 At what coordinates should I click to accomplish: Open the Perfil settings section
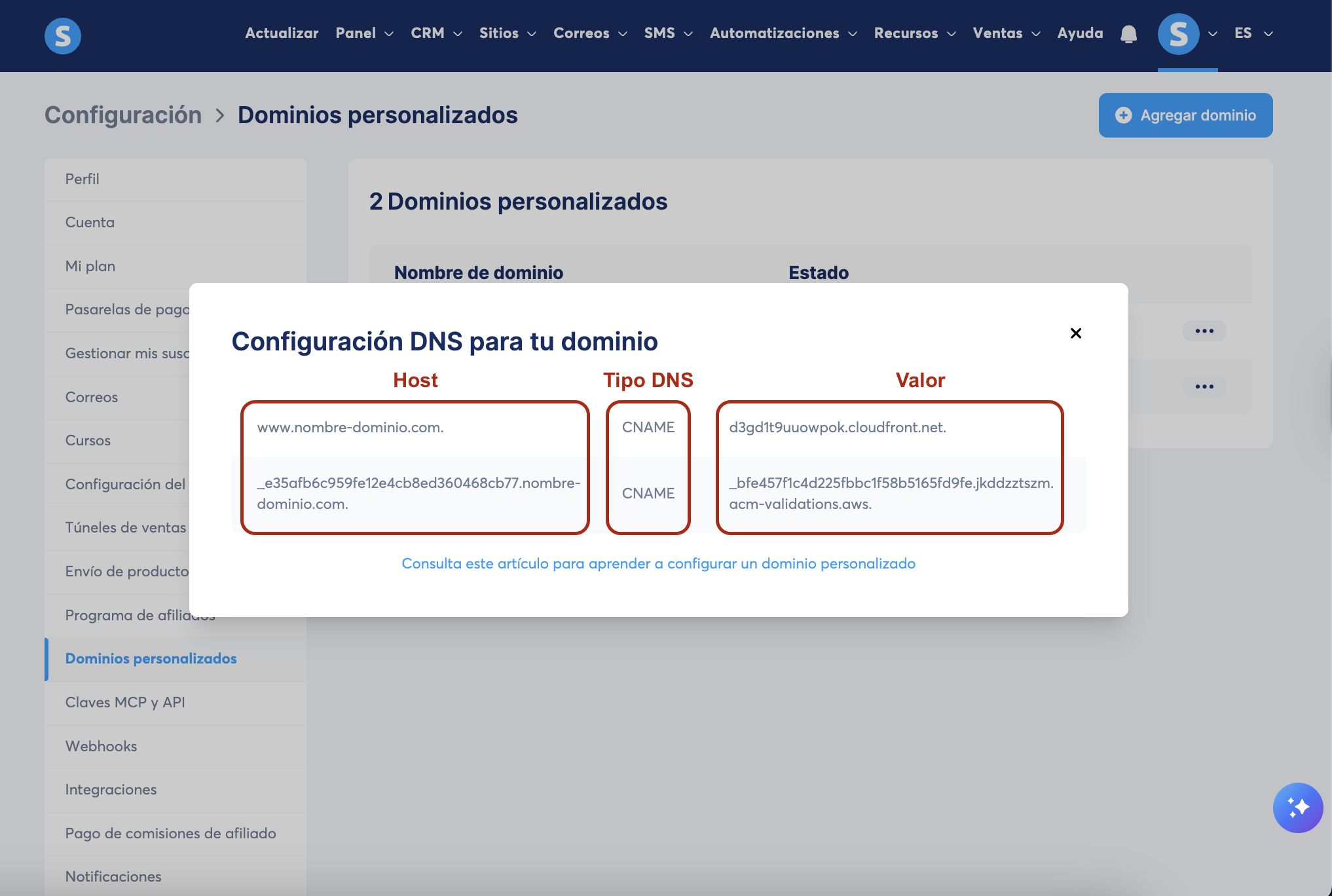tap(83, 179)
